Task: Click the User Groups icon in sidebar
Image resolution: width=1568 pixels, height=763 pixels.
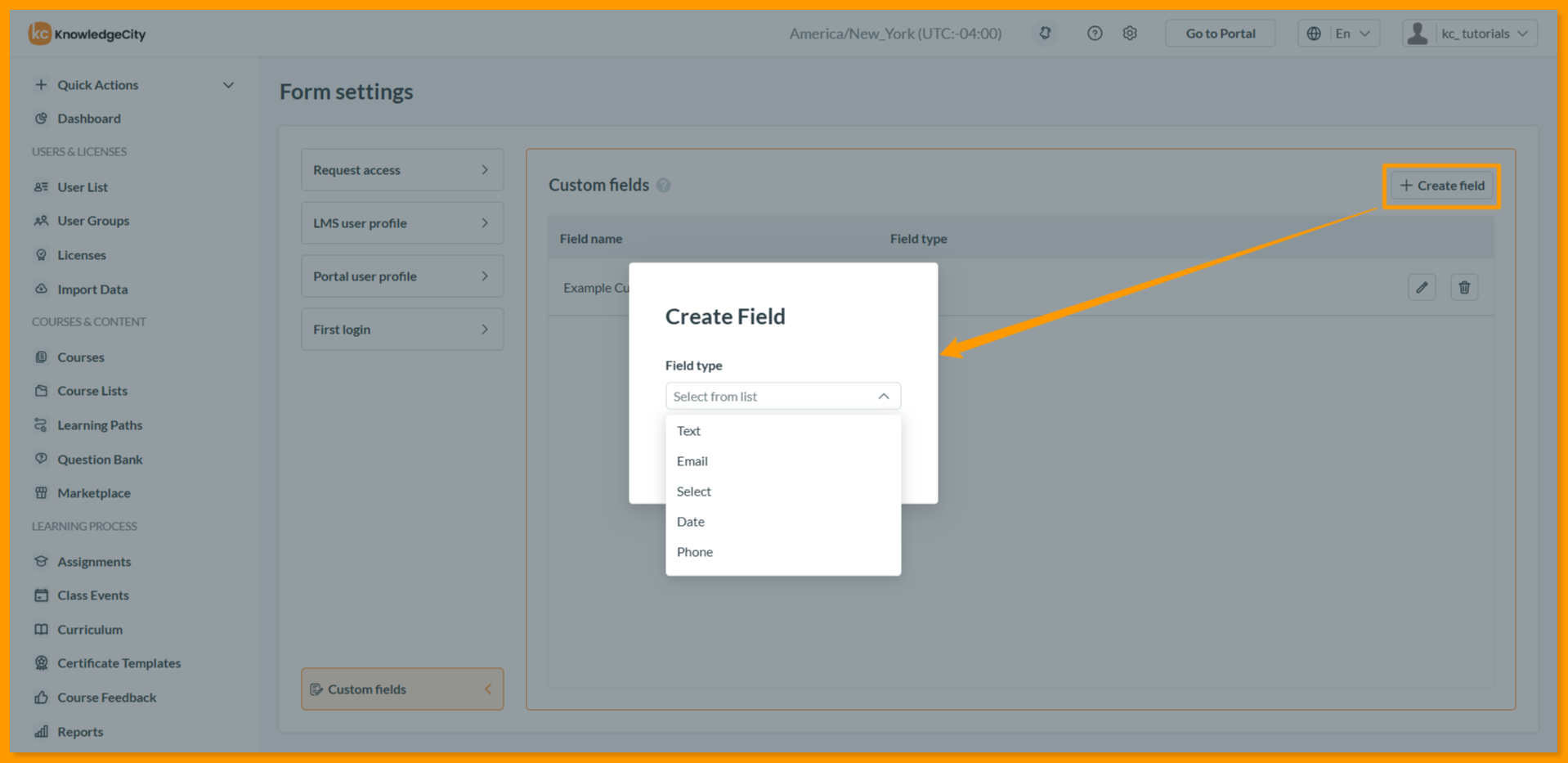Action: pyautogui.click(x=41, y=221)
